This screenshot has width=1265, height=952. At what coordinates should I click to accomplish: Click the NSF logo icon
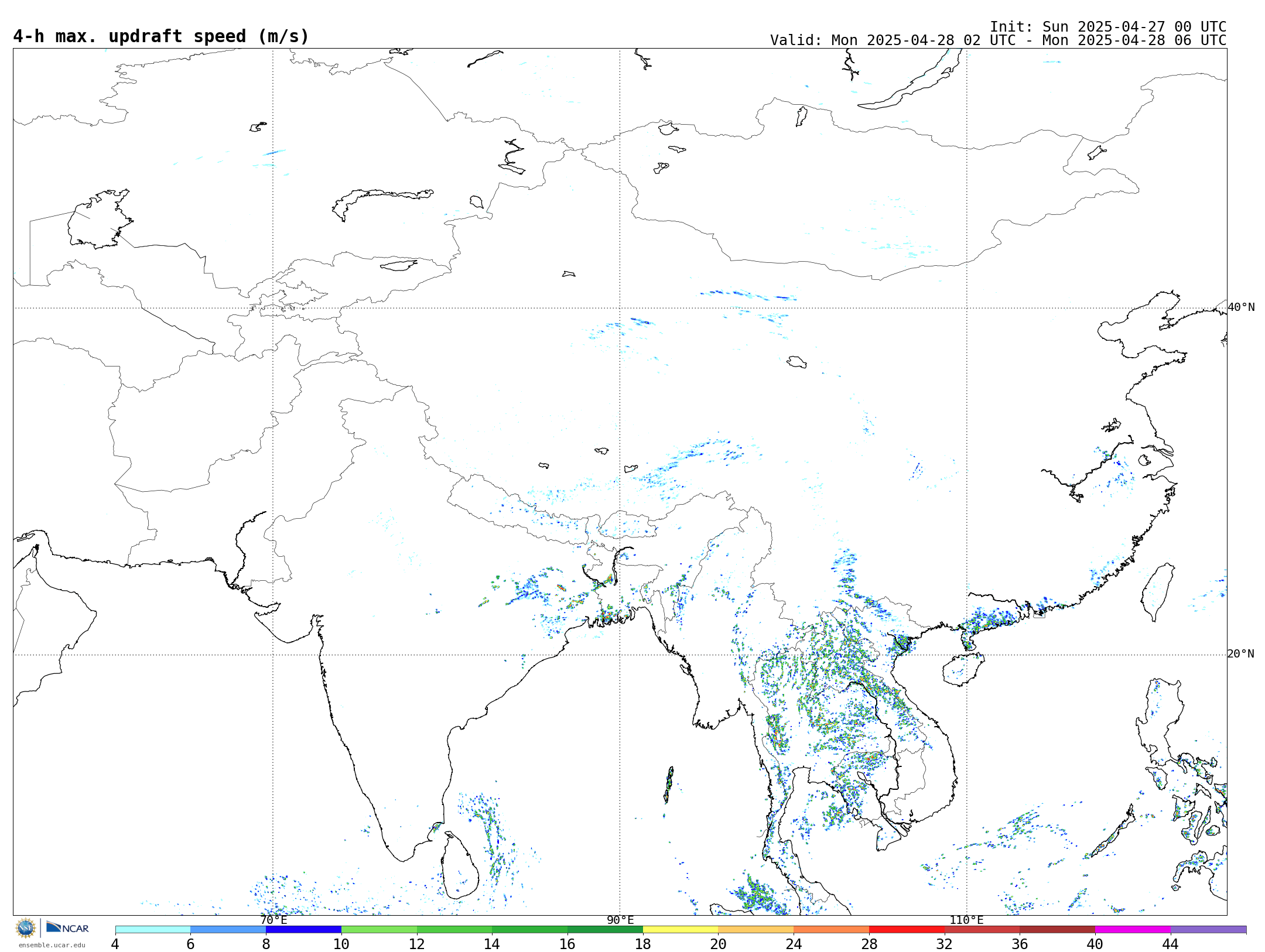(26, 928)
